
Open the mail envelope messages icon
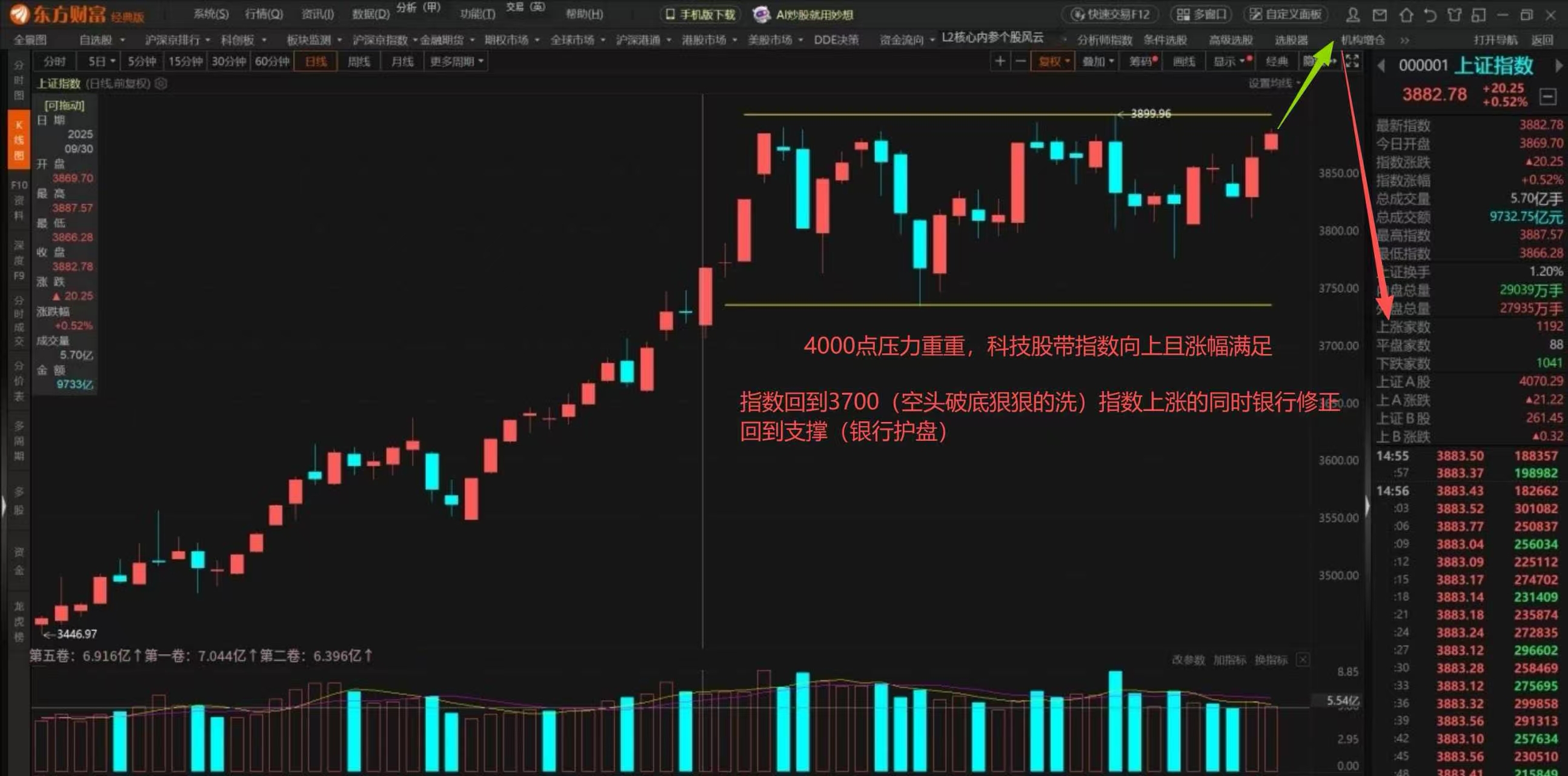coord(1380,15)
